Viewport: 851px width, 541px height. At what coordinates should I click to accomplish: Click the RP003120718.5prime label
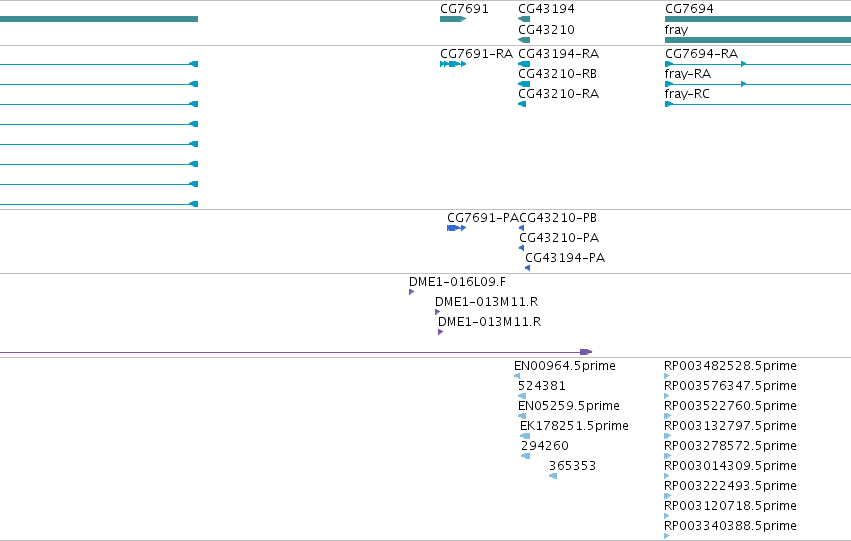pos(731,506)
